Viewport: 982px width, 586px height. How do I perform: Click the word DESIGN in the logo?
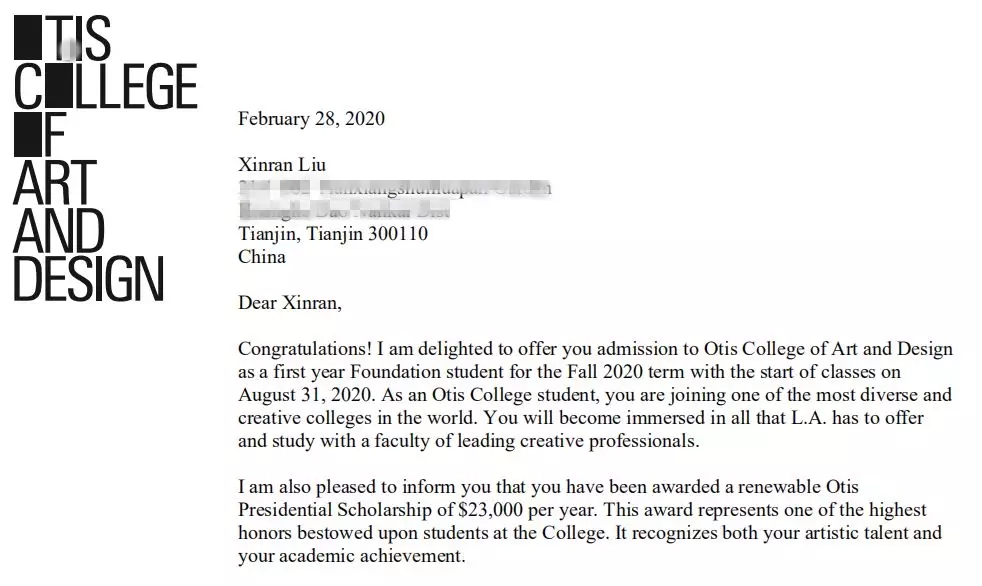(89, 278)
